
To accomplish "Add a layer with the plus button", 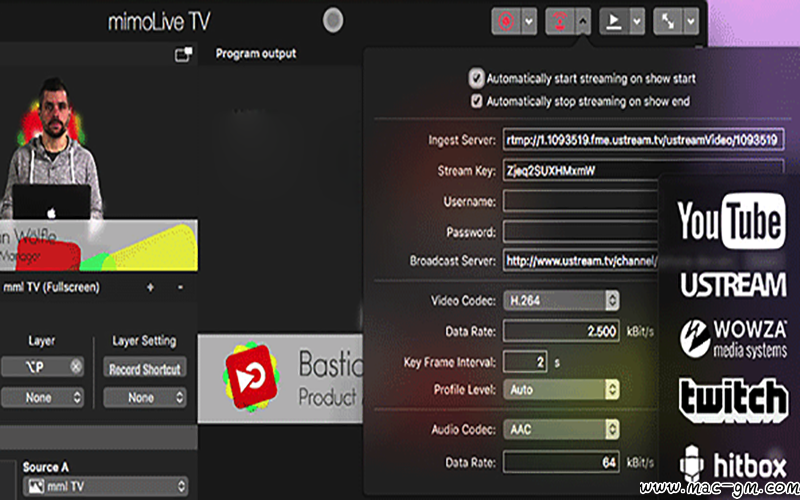I will [150, 288].
